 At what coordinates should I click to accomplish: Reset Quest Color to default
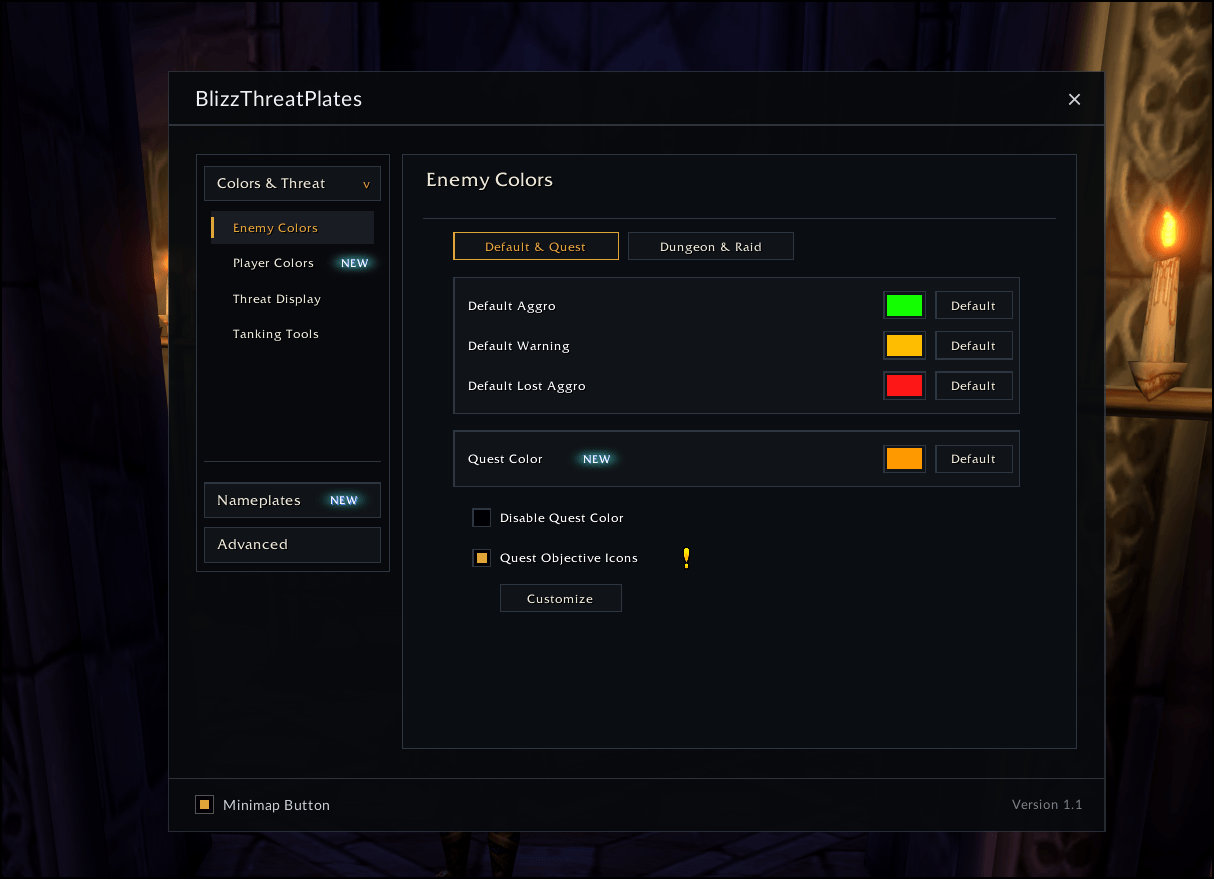click(973, 459)
